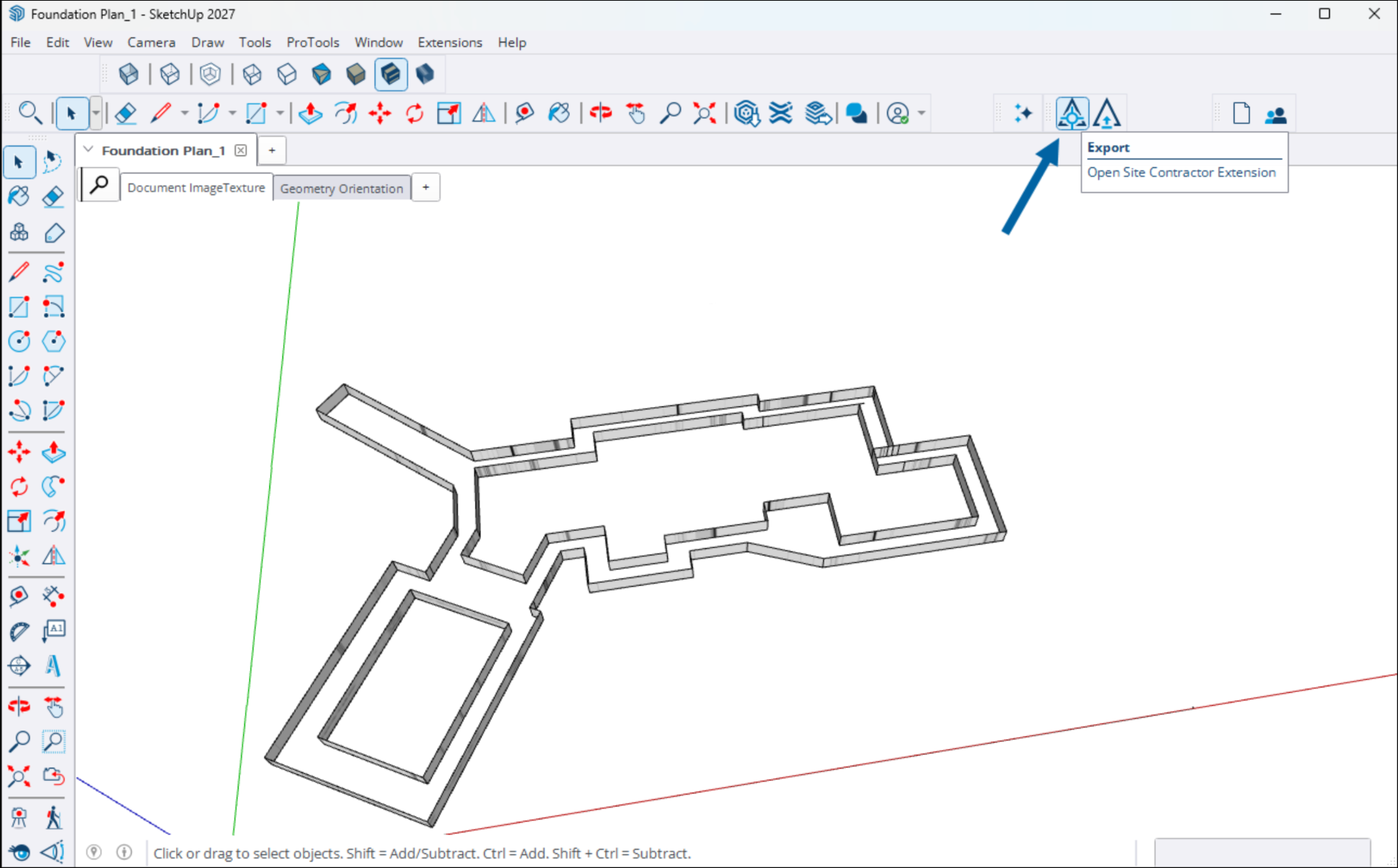This screenshot has height=868, width=1398.
Task: Expand chevron left of Foundation Plan_1 tab
Action: click(x=89, y=149)
